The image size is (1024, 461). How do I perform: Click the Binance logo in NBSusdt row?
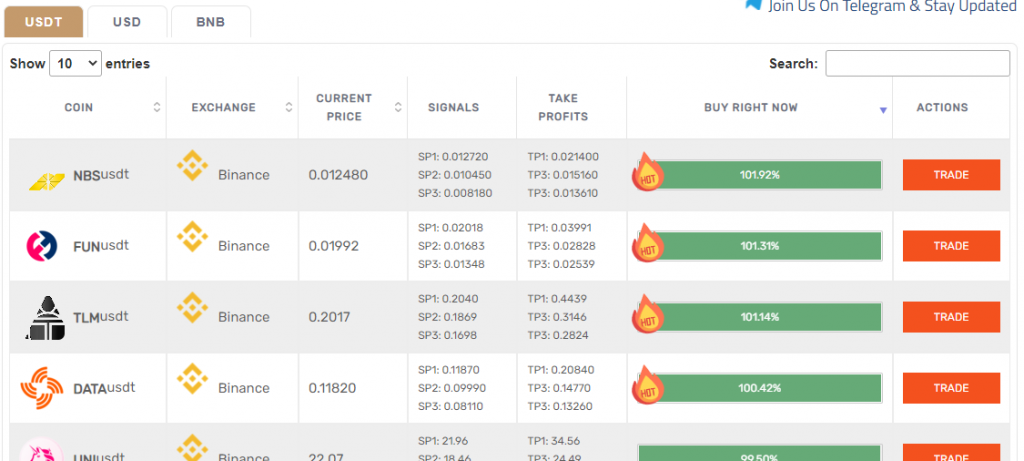point(192,167)
